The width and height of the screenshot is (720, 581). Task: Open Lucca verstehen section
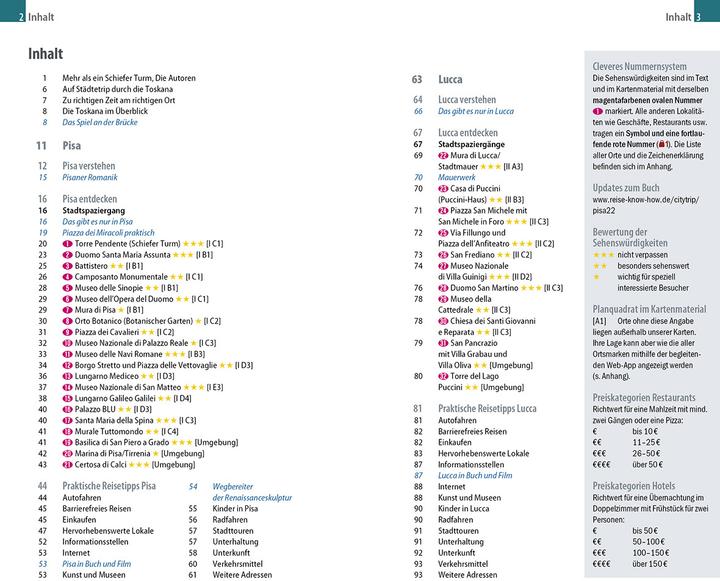467,100
